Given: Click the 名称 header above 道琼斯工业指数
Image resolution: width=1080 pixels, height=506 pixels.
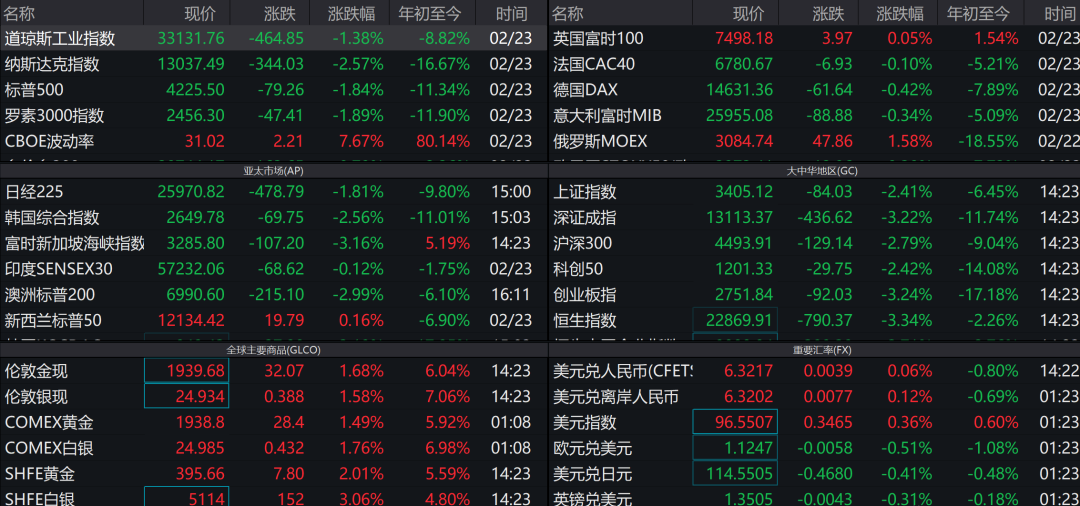Looking at the screenshot, I should pos(20,13).
